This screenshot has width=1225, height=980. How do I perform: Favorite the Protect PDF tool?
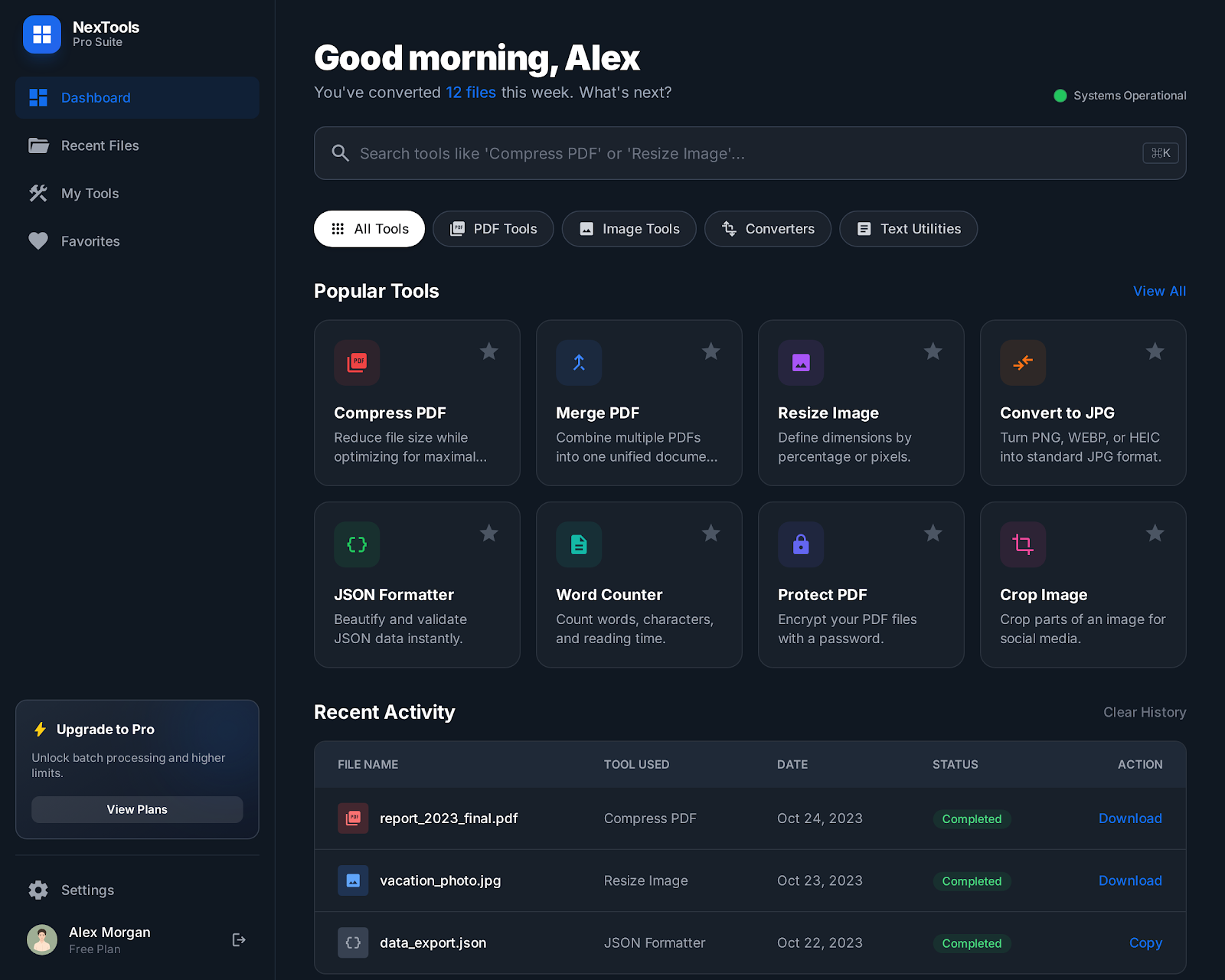point(933,533)
